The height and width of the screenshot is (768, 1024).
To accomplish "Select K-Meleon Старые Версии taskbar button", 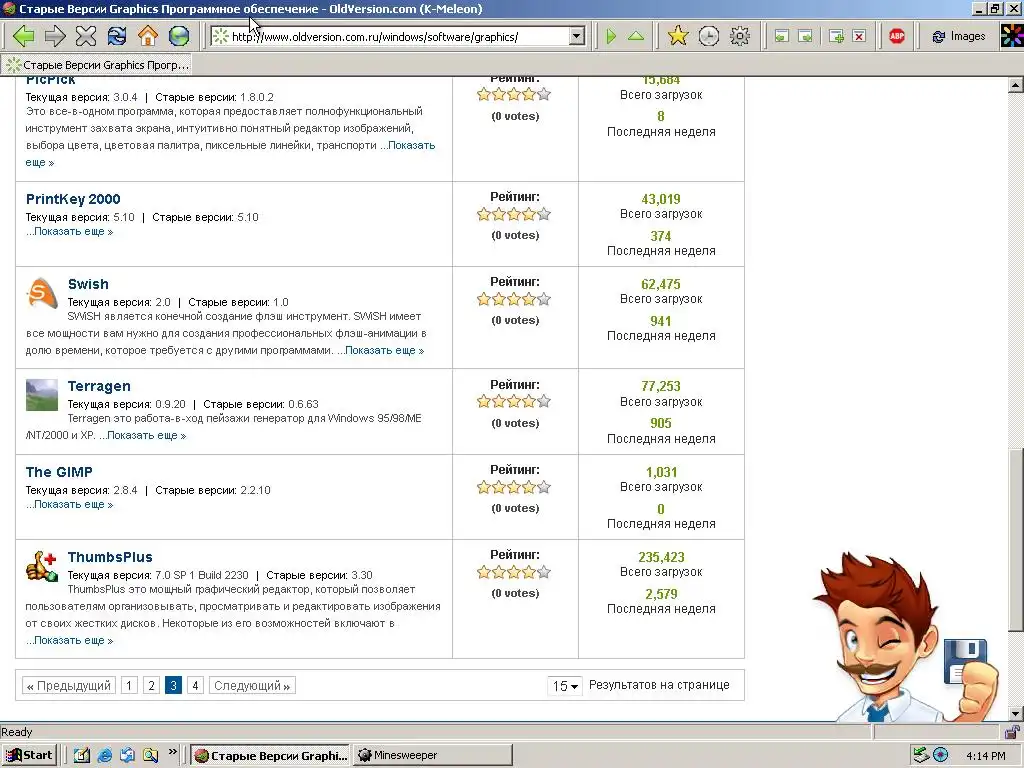I will [x=271, y=756].
